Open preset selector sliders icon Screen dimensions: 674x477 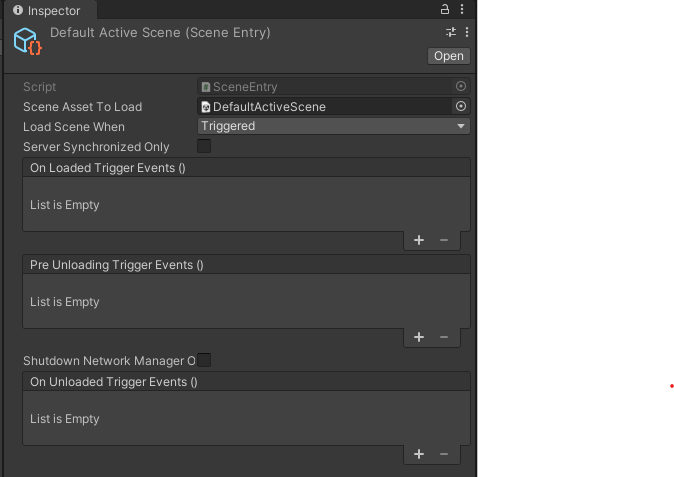(451, 32)
